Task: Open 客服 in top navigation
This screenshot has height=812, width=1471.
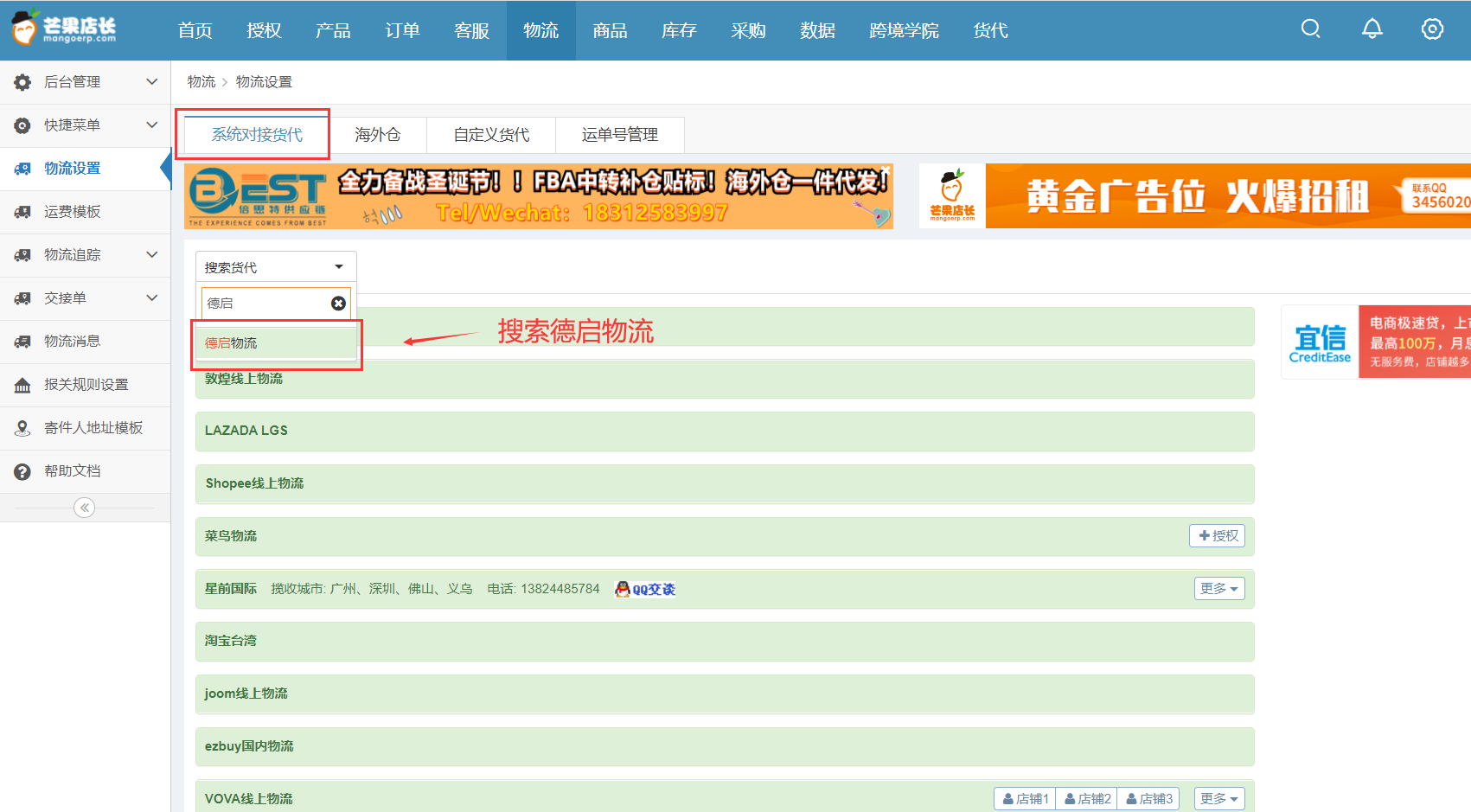Action: tap(472, 30)
